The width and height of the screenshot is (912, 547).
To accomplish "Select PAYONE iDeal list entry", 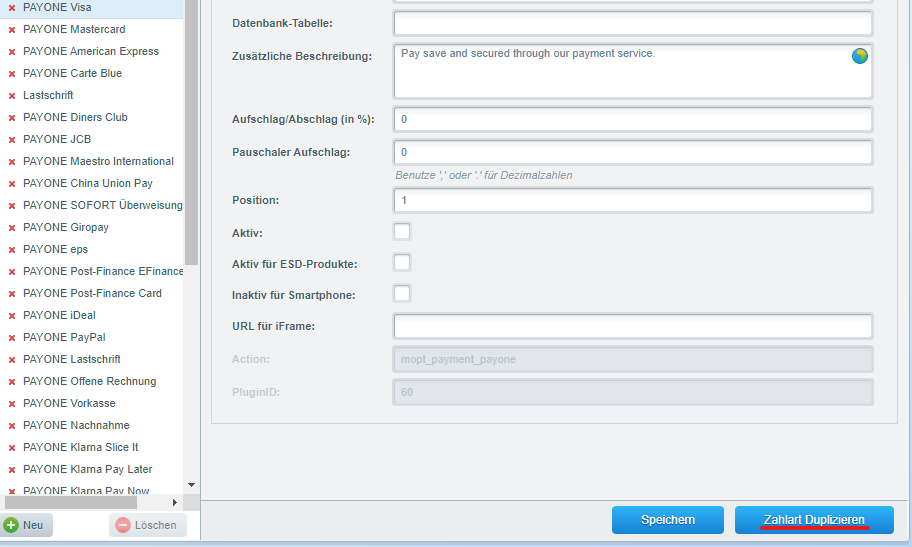I will (x=91, y=315).
